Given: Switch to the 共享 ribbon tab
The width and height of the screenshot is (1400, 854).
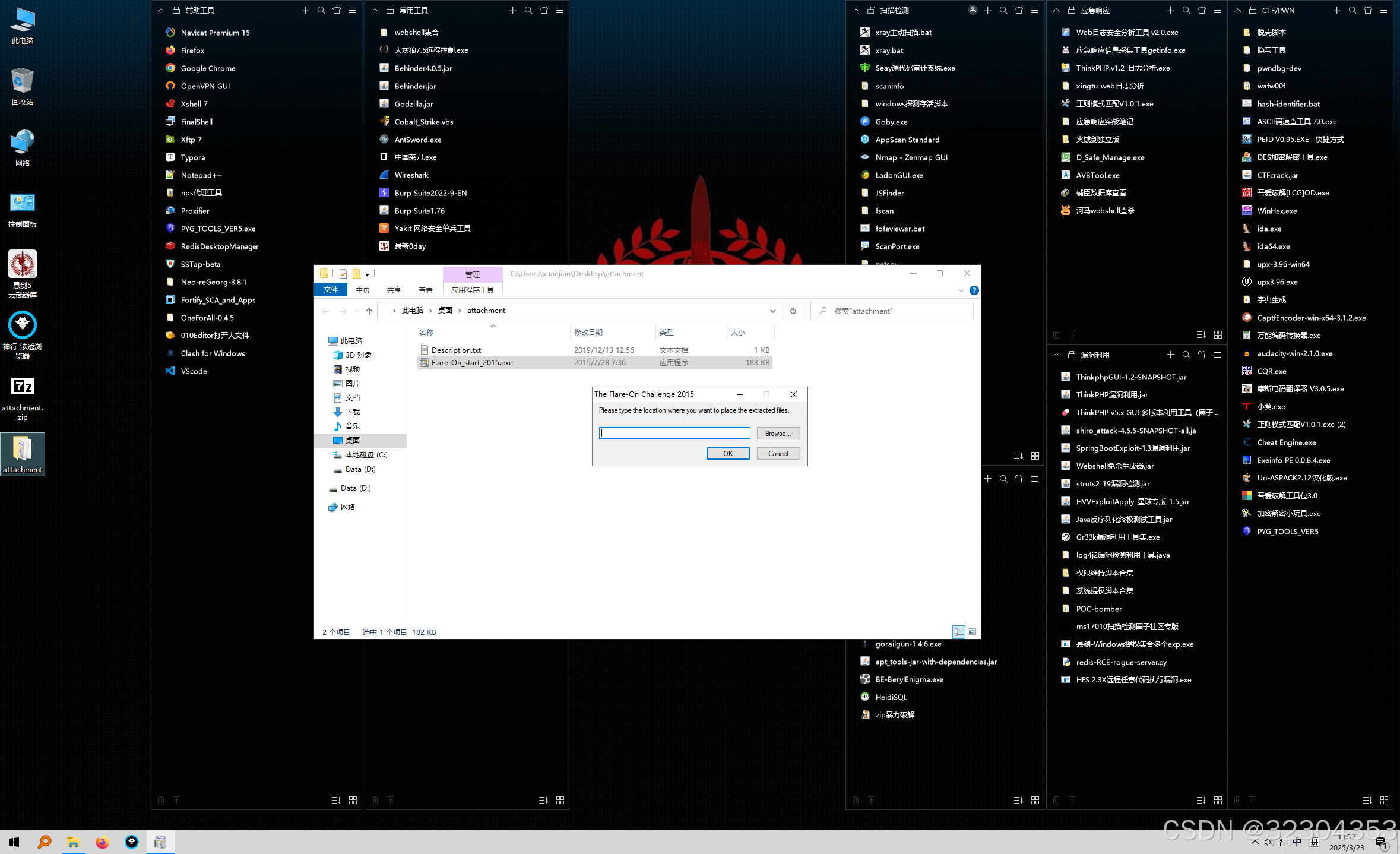Looking at the screenshot, I should coord(394,290).
